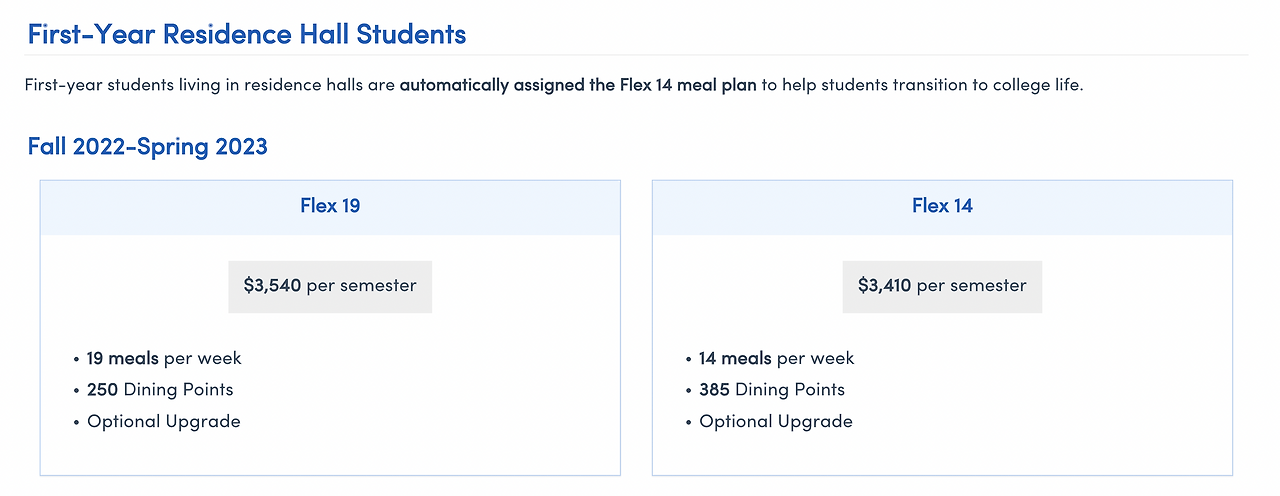Image resolution: width=1280 pixels, height=496 pixels.
Task: Click the bold '19 meals' text
Action: pyautogui.click(x=123, y=358)
